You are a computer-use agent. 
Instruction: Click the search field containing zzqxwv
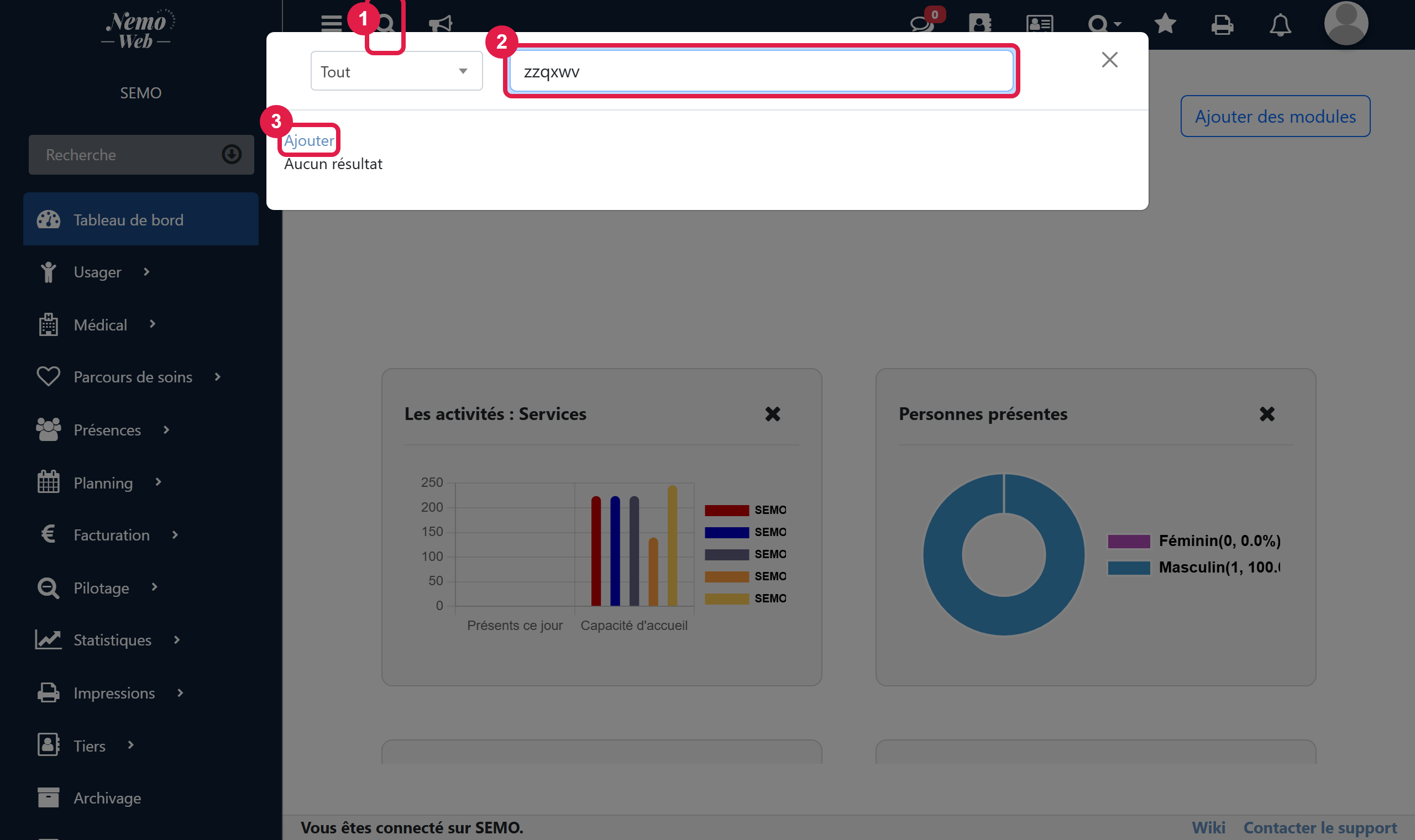click(761, 71)
